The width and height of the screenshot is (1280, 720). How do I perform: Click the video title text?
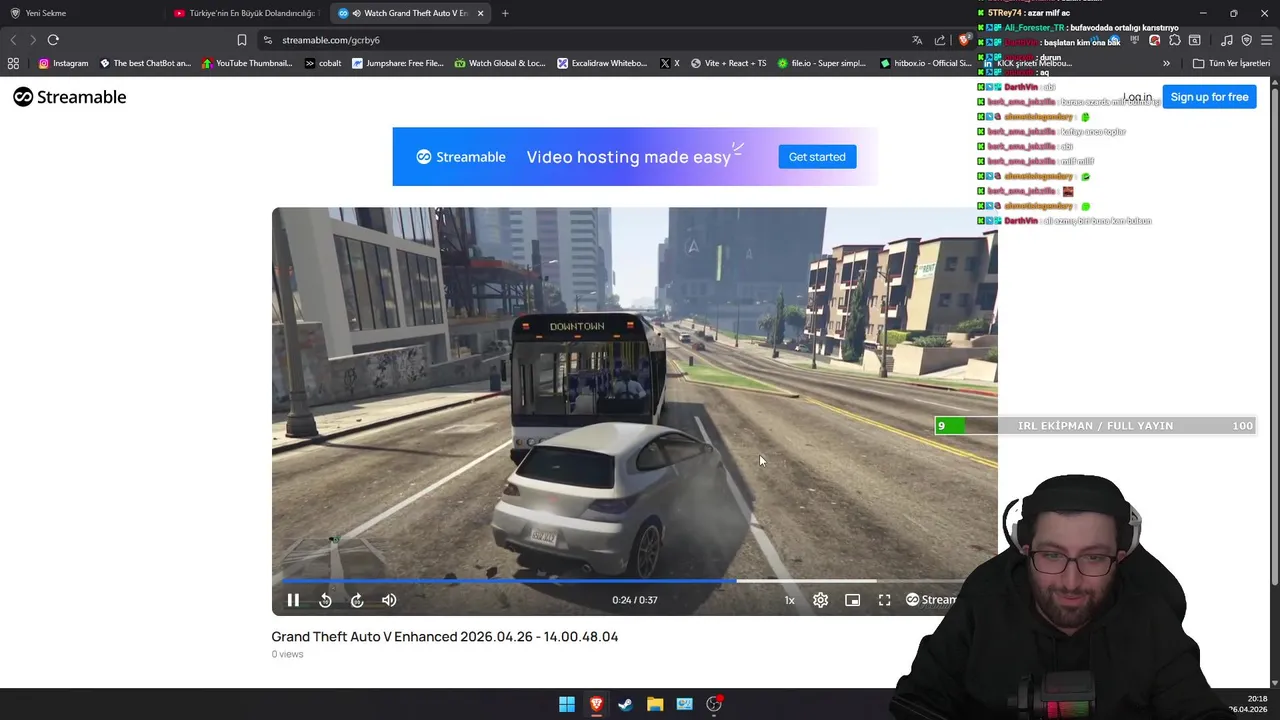(445, 637)
